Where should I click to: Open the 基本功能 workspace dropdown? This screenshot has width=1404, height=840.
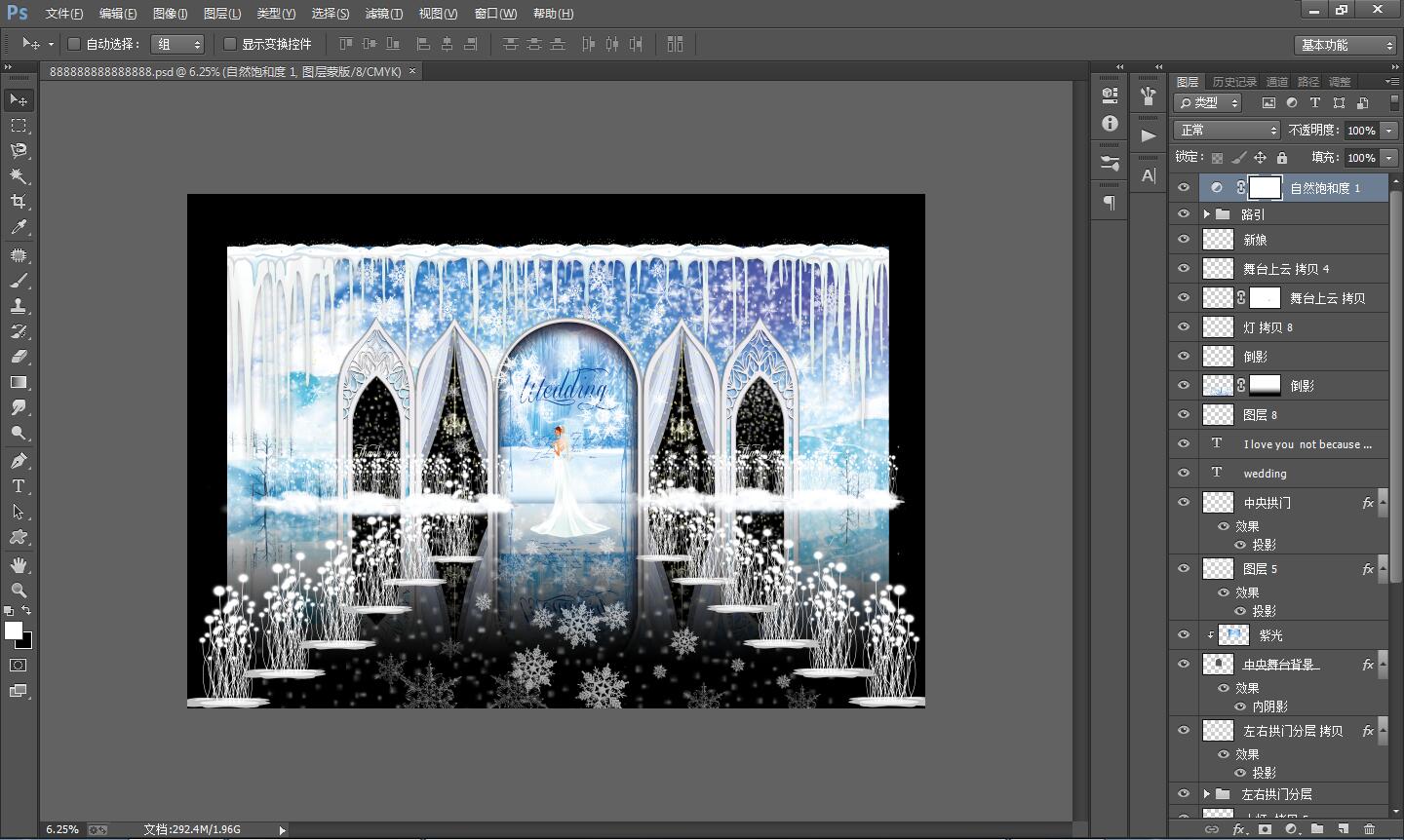click(x=1346, y=45)
